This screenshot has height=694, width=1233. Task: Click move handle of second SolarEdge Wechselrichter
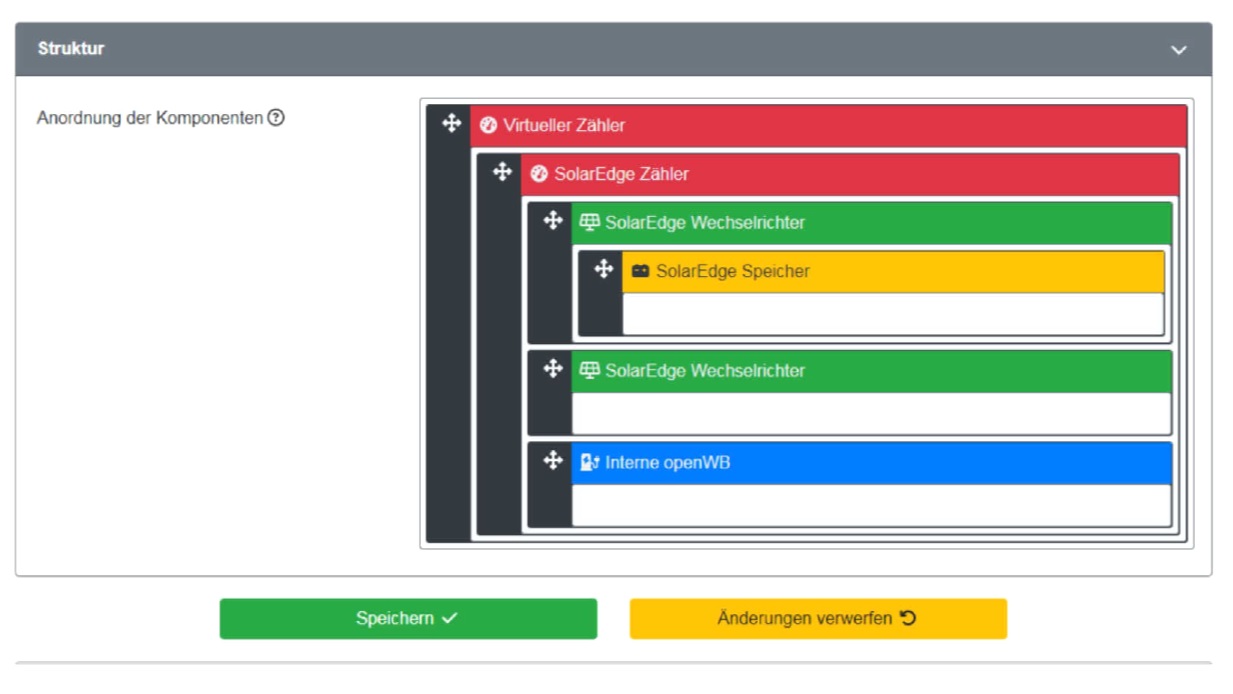pyautogui.click(x=553, y=368)
